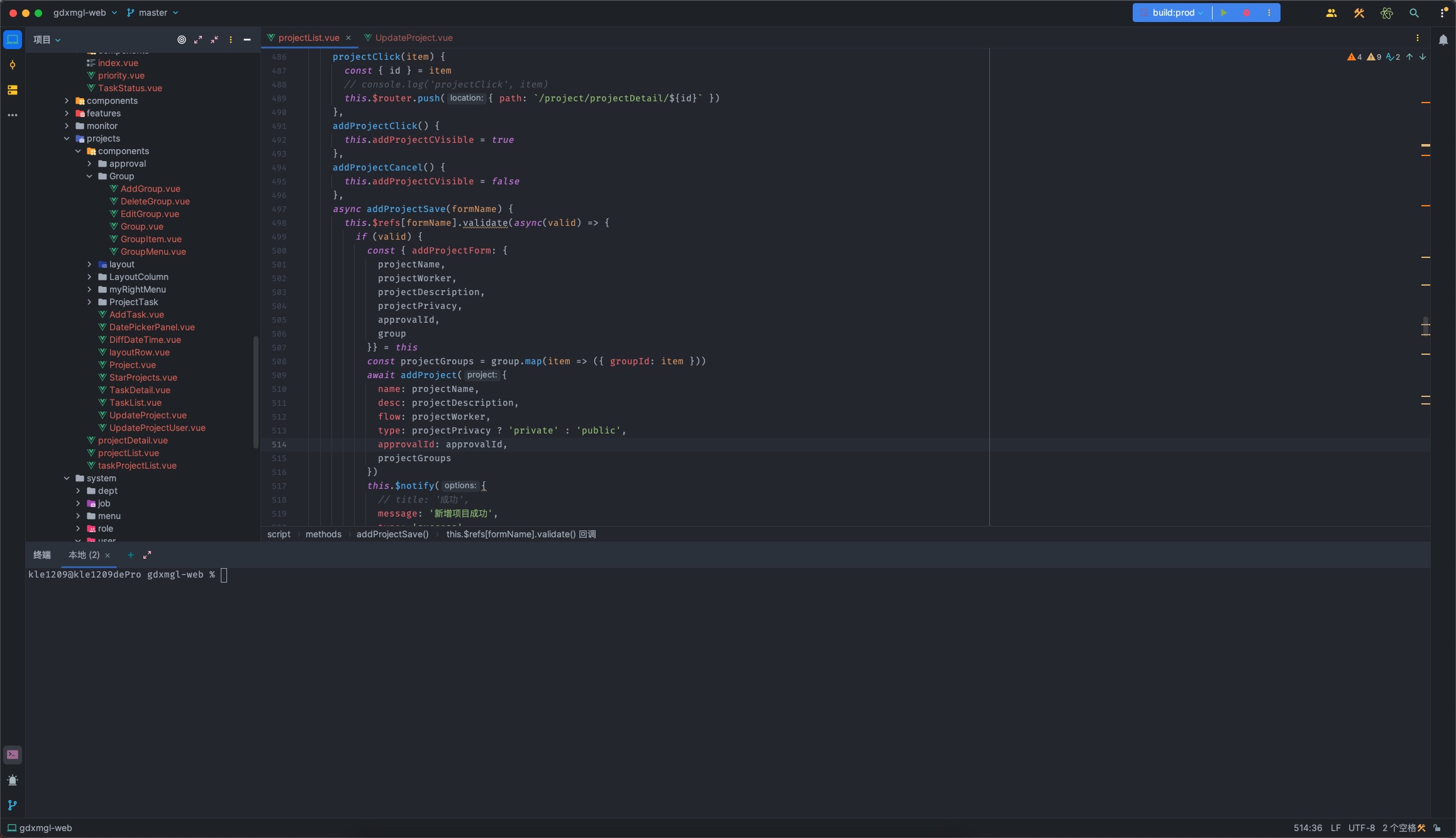This screenshot has width=1456, height=838.
Task: Hide the project panel minimize icon
Action: pos(247,40)
